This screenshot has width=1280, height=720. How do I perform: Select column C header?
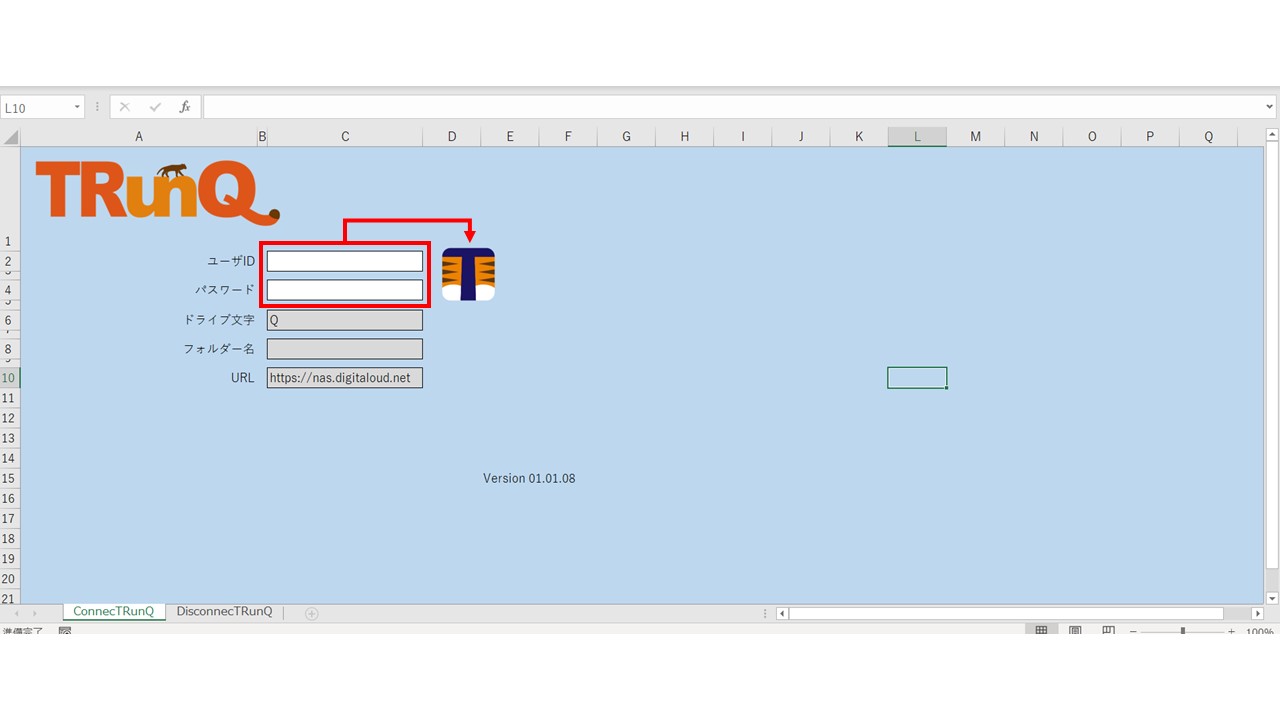click(345, 137)
